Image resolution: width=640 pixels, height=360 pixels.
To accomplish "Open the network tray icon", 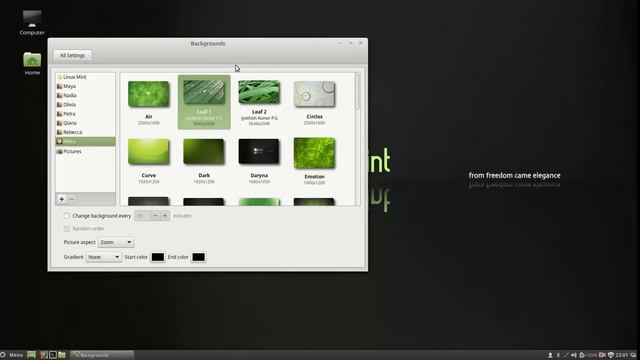I will pyautogui.click(x=566, y=355).
